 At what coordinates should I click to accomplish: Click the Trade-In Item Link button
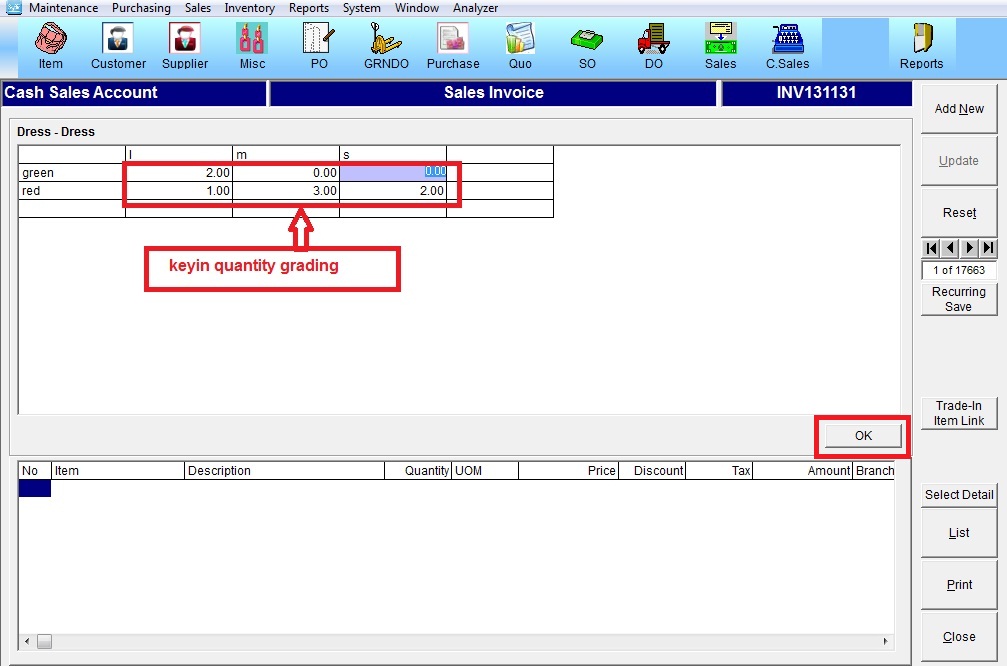pyautogui.click(x=959, y=413)
